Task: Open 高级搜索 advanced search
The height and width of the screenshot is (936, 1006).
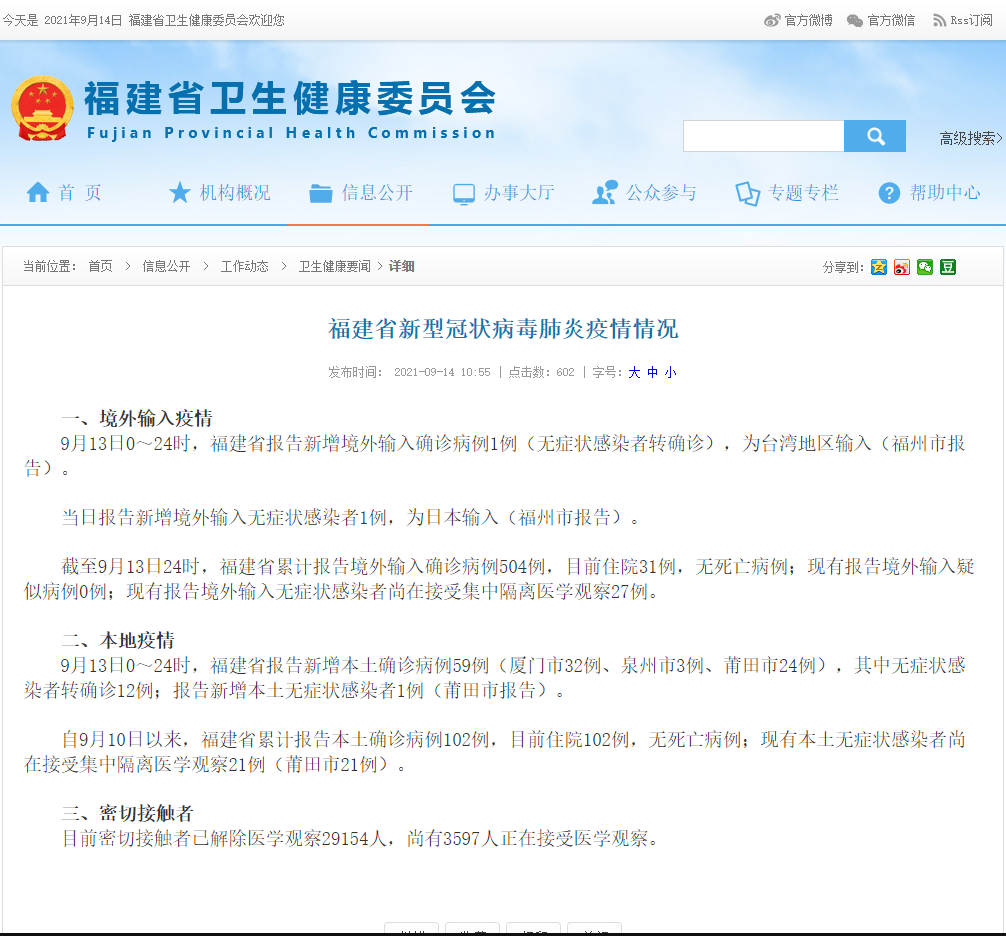Action: point(970,138)
